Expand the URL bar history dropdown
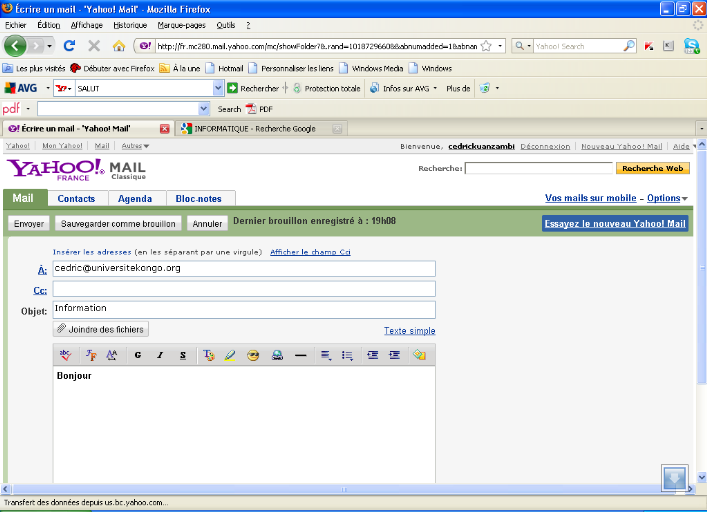 click(x=500, y=46)
